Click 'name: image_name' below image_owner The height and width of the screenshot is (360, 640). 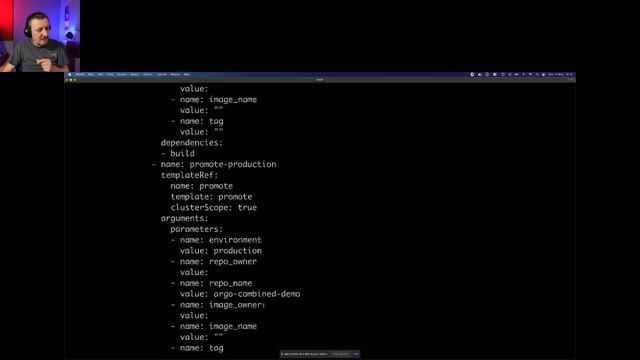[x=214, y=327]
